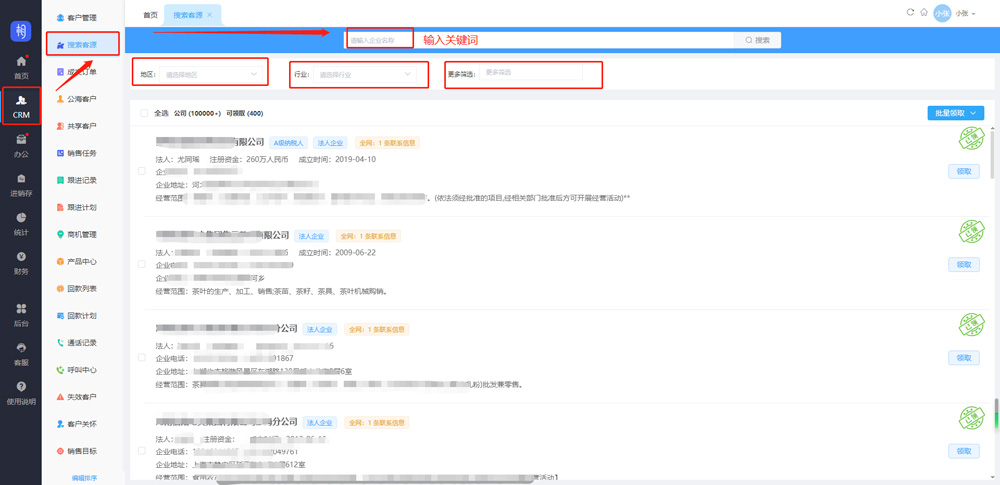The height and width of the screenshot is (485, 1000).
Task: Click the 小张 round avatar
Action: point(942,13)
